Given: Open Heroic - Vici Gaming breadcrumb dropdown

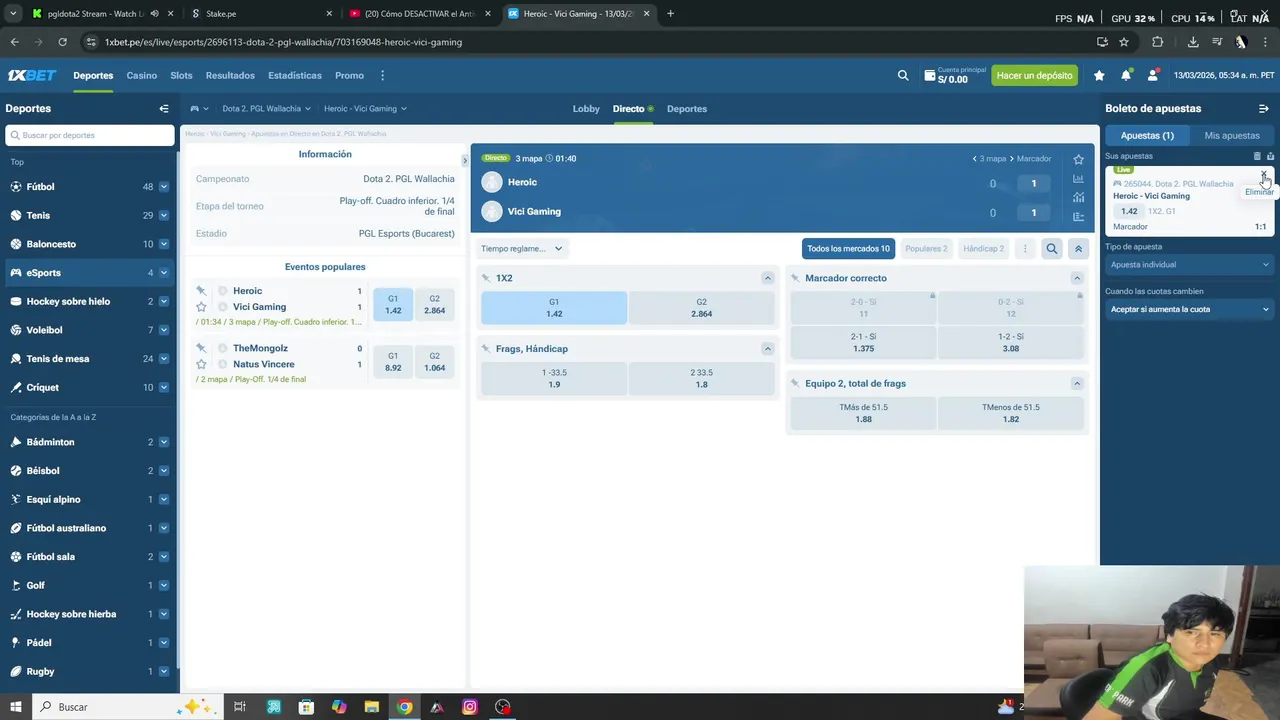Looking at the screenshot, I should click(365, 108).
